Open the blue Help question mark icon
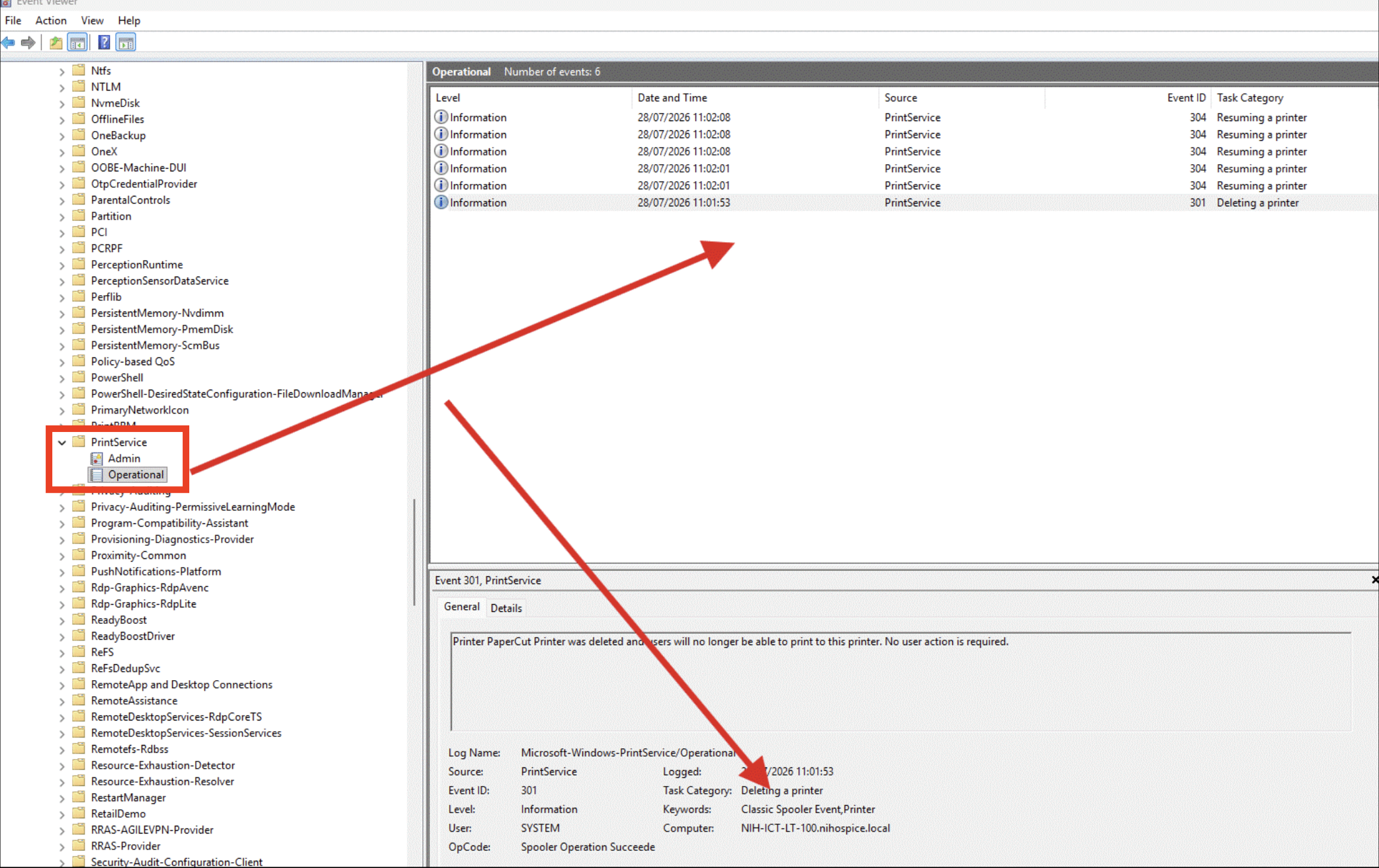The image size is (1379, 868). [104, 43]
